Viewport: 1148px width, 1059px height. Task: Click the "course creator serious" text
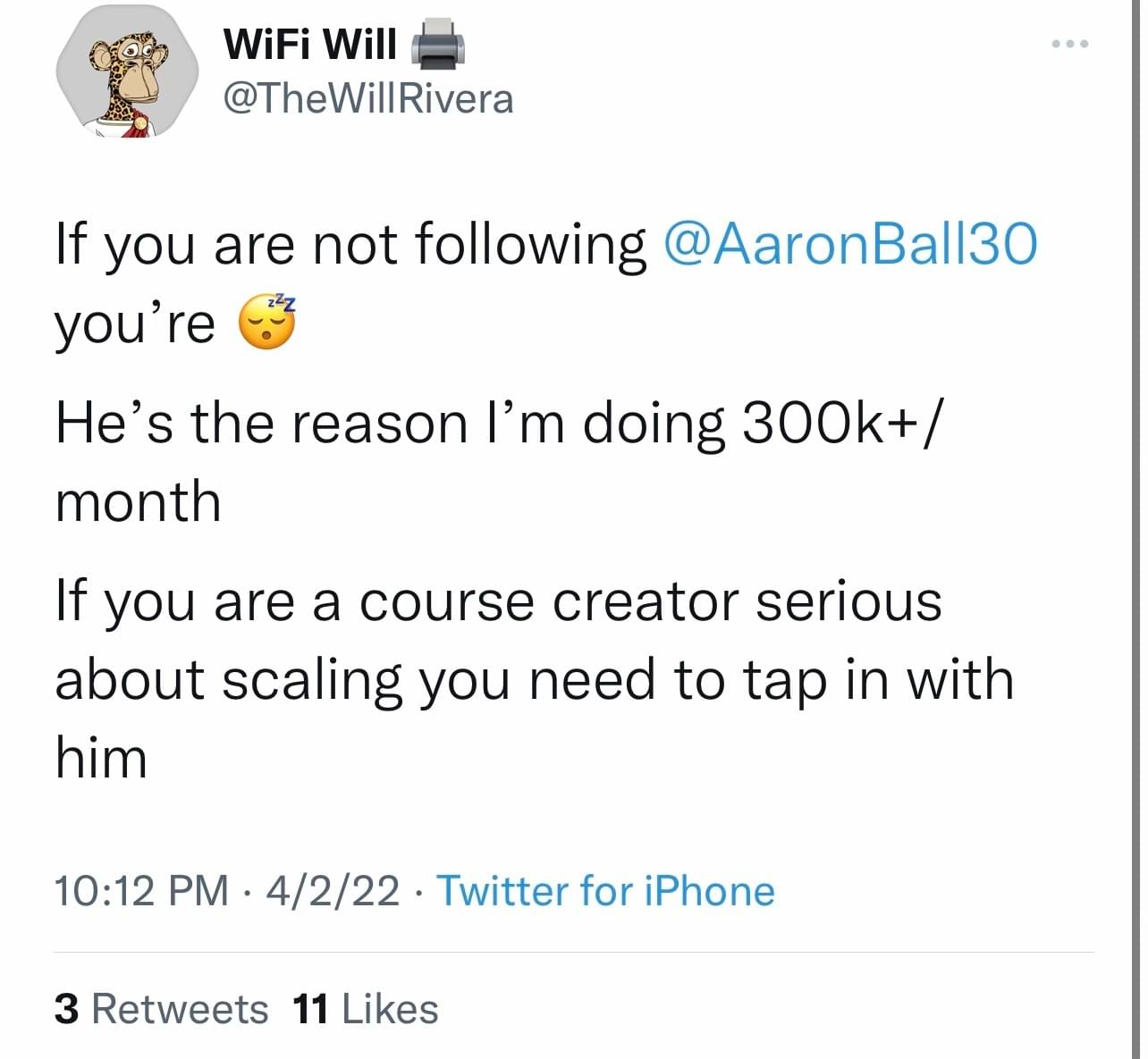[651, 601]
